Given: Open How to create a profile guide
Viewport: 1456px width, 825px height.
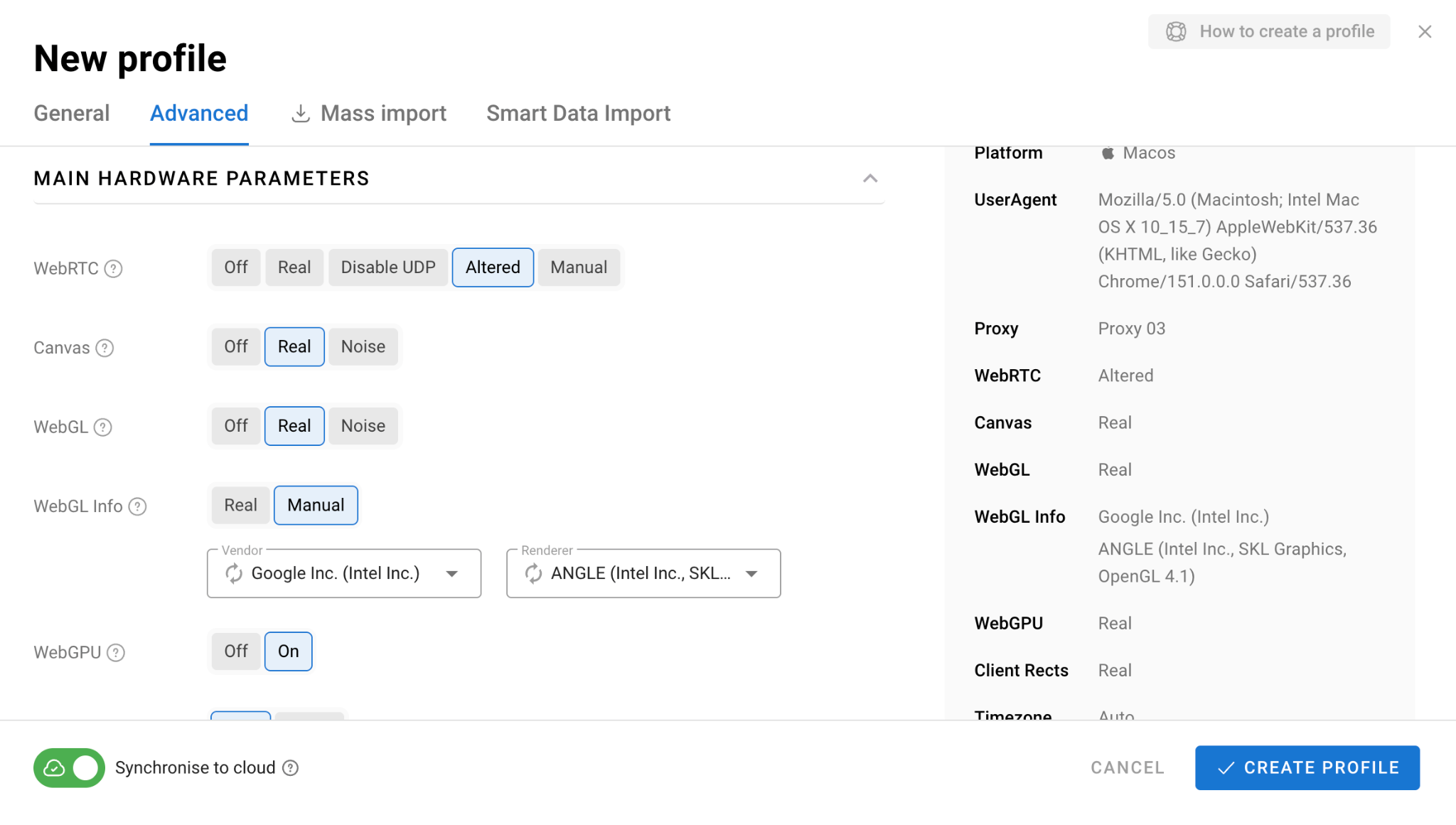Looking at the screenshot, I should 1269,32.
